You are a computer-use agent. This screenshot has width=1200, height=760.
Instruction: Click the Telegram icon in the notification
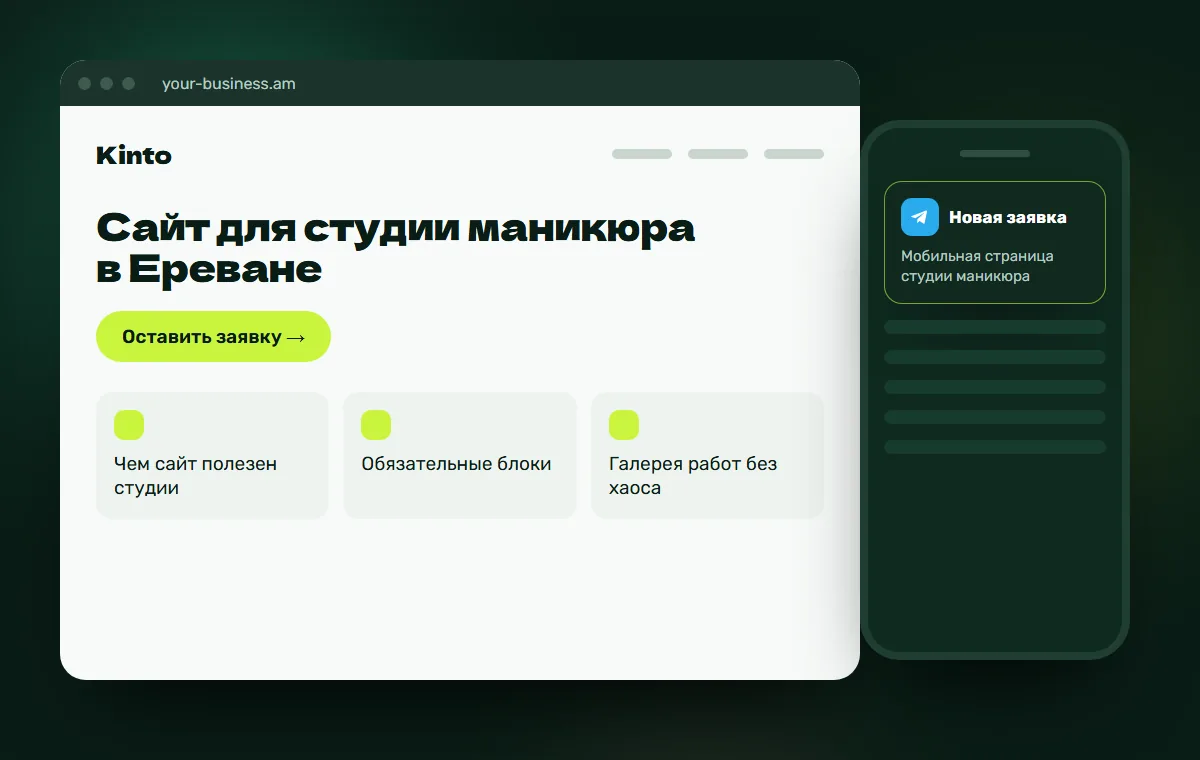[x=920, y=217]
